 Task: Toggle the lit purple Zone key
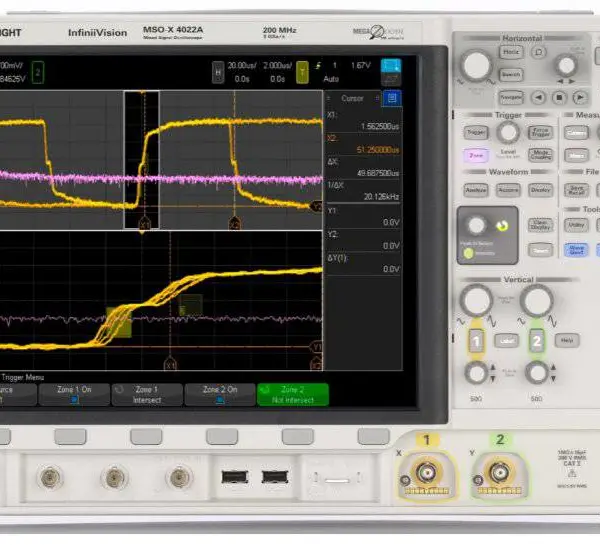pos(476,155)
